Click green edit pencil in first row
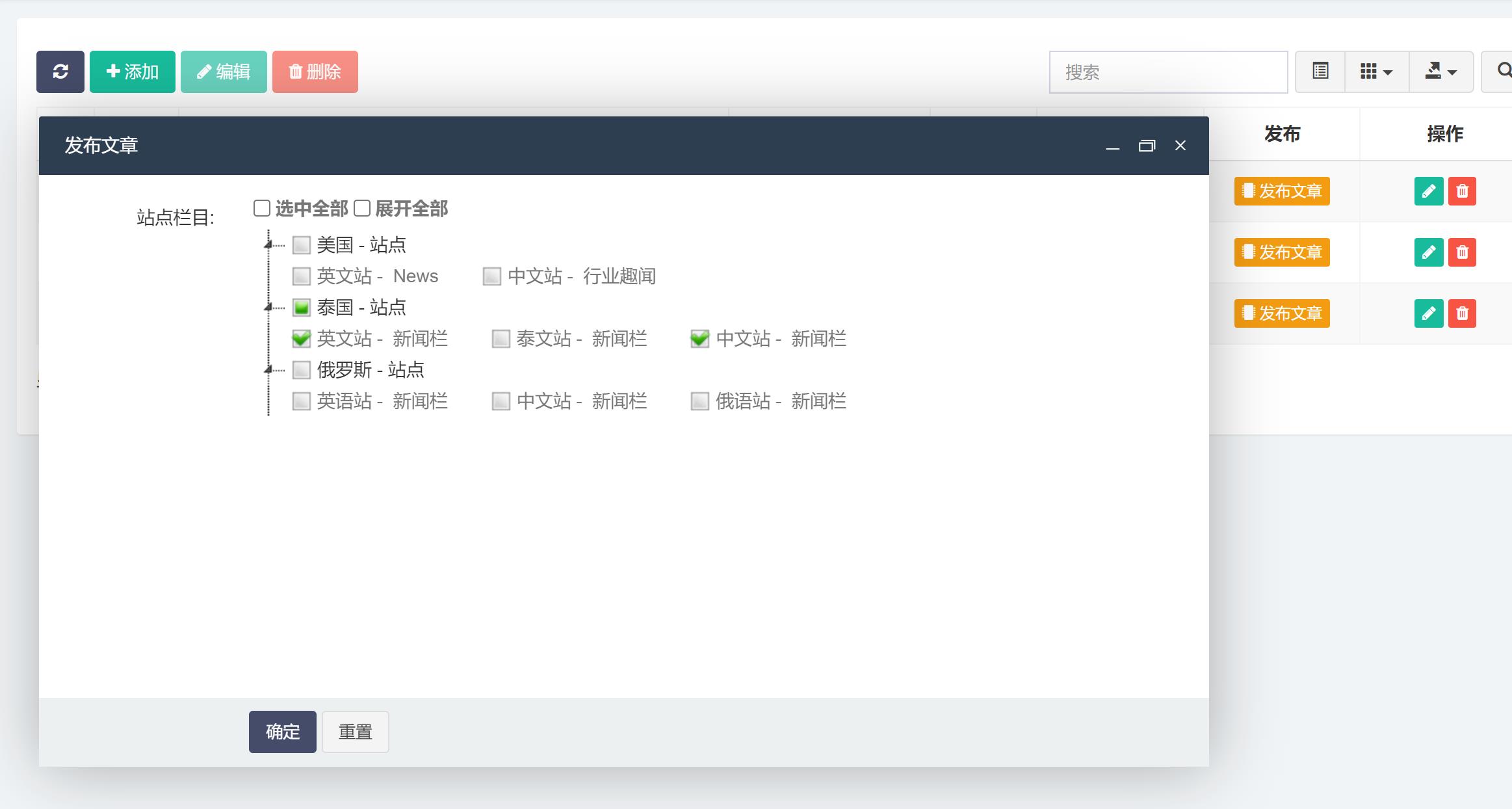Image resolution: width=1512 pixels, height=809 pixels. (x=1428, y=191)
